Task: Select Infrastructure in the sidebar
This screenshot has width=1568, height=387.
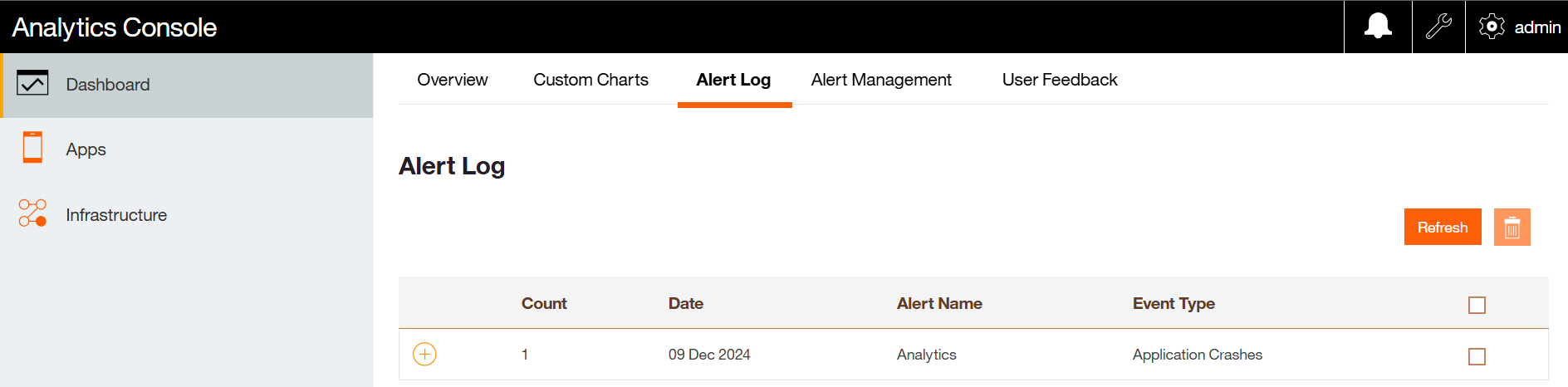Action: tap(116, 215)
